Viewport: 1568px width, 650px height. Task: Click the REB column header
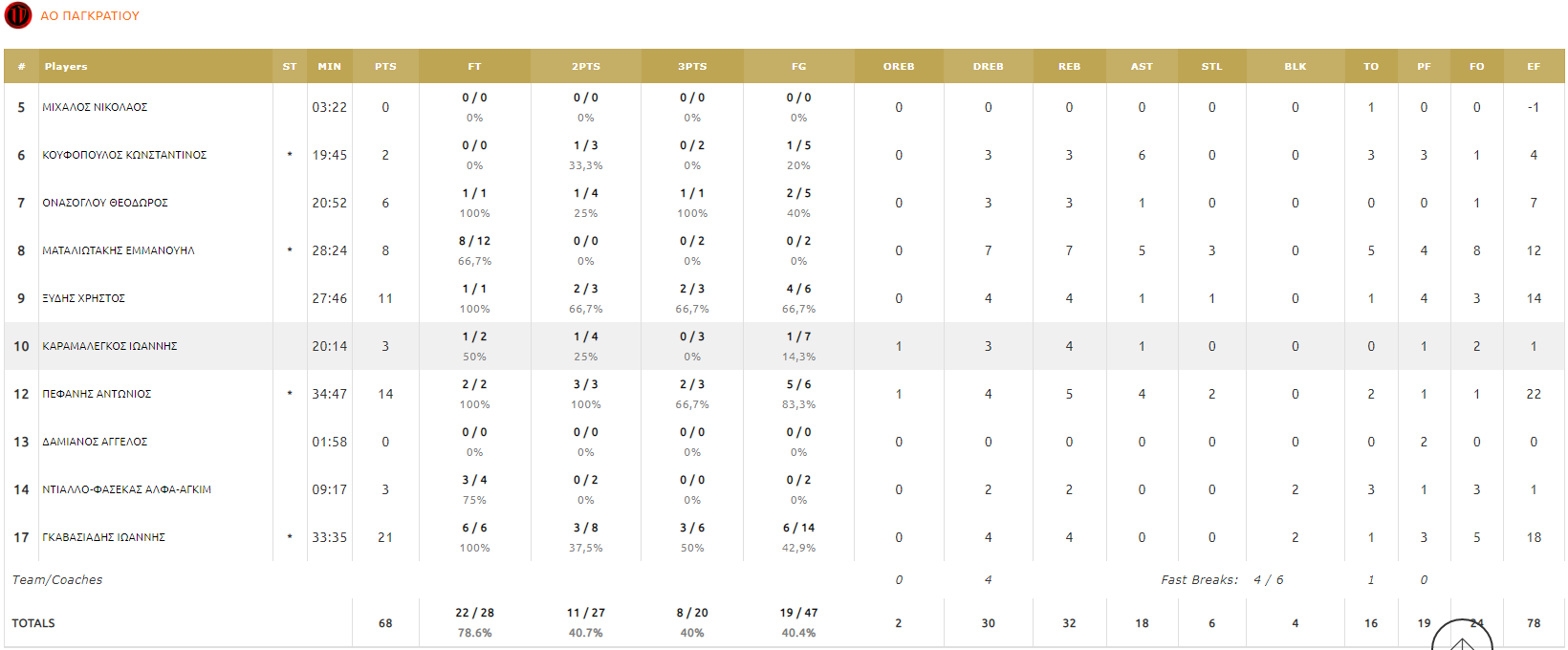pos(1069,67)
